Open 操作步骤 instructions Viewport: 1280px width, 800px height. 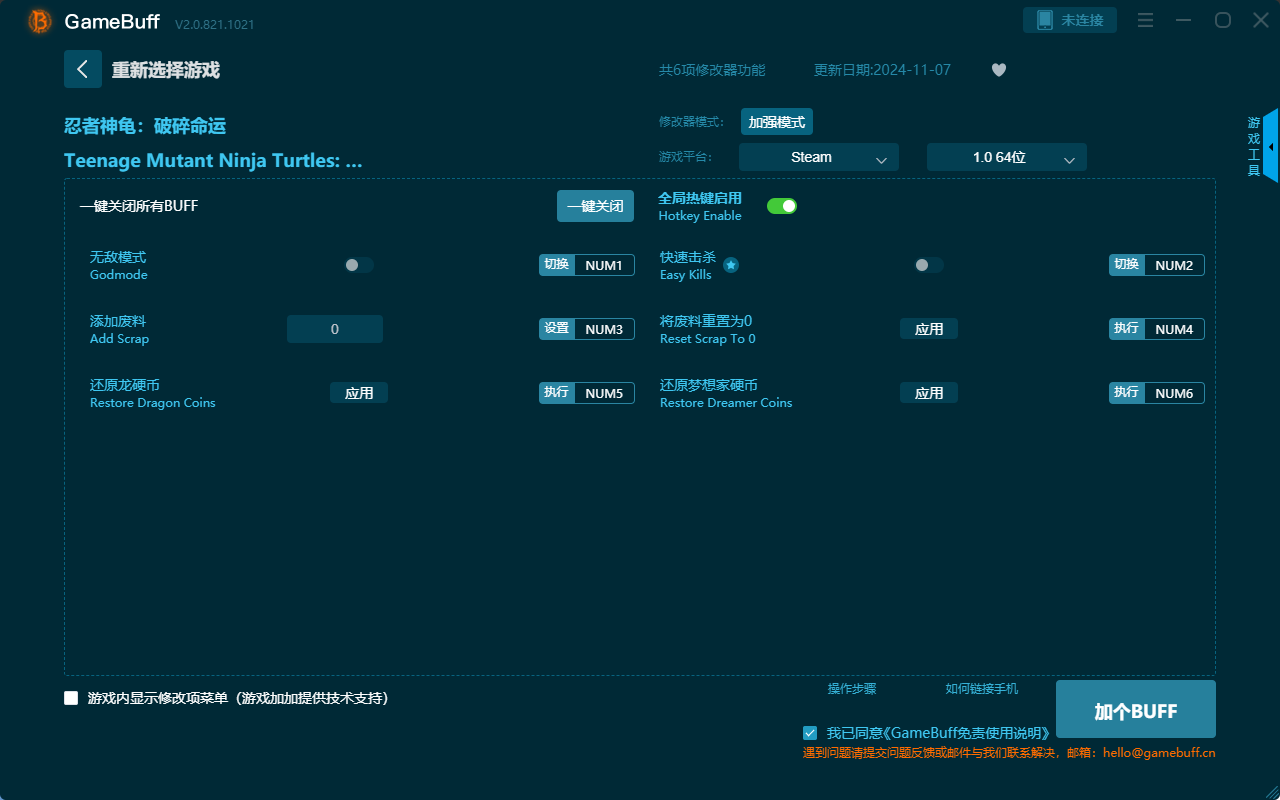pos(851,689)
